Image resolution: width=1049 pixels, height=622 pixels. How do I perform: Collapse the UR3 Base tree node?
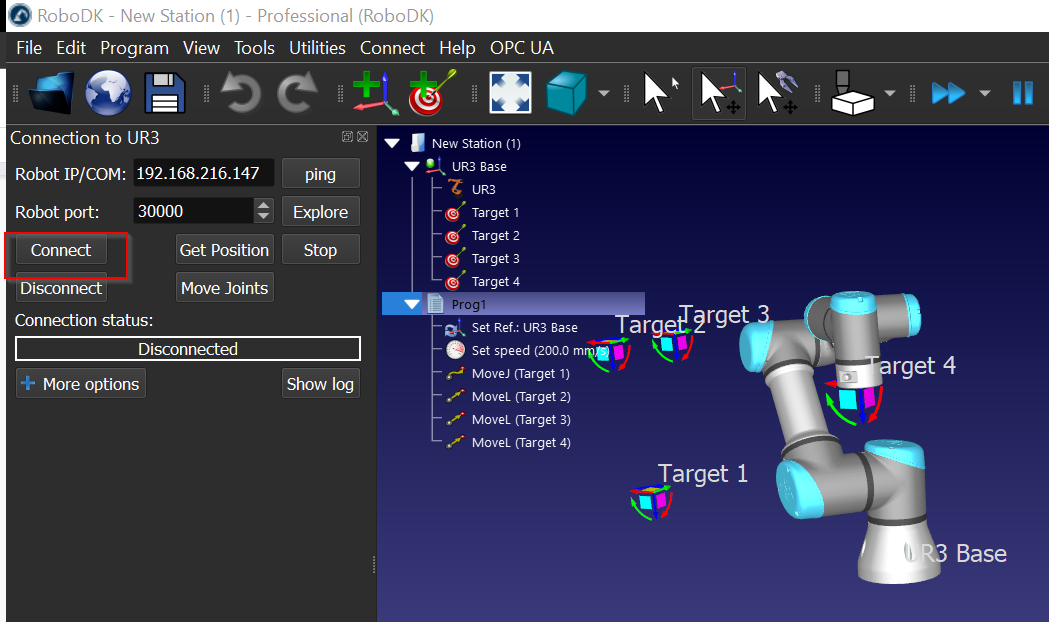point(412,166)
